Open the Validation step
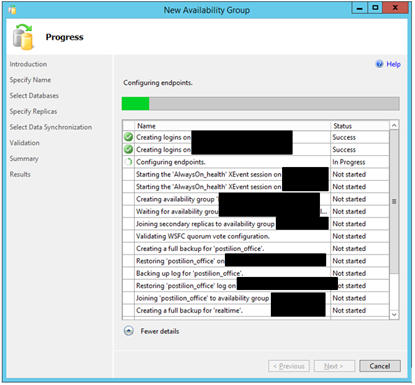Image resolution: width=415 pixels, height=385 pixels. 24,143
